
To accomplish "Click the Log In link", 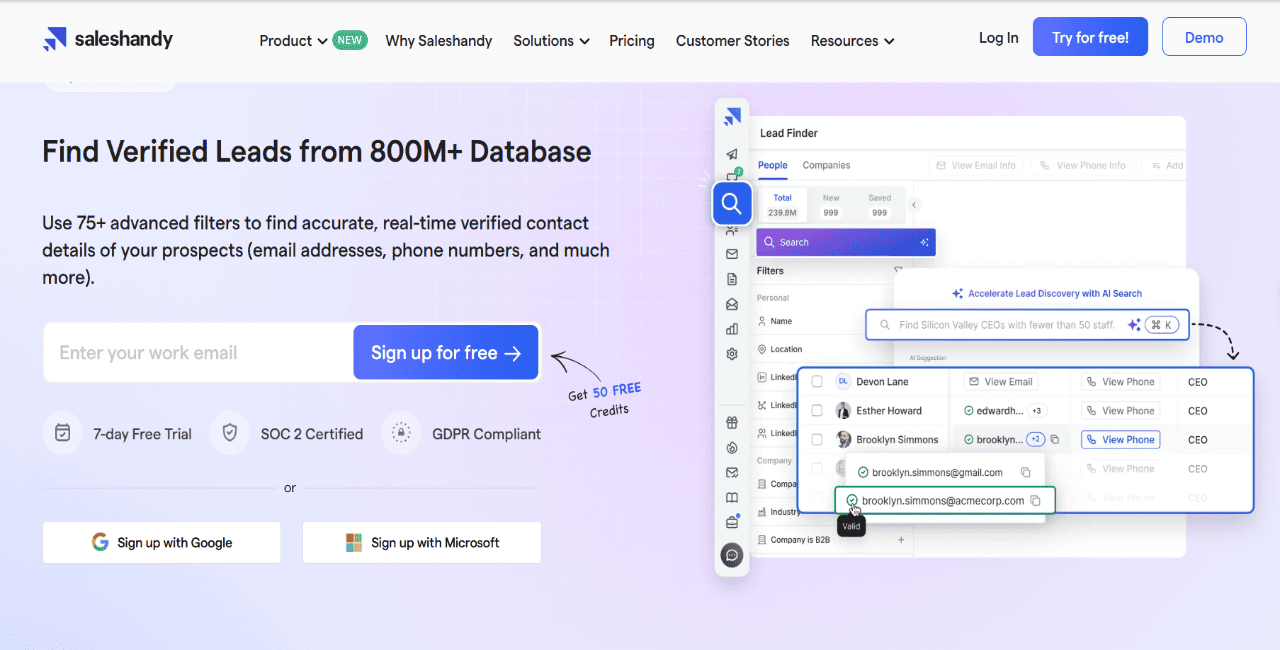I will click(999, 38).
